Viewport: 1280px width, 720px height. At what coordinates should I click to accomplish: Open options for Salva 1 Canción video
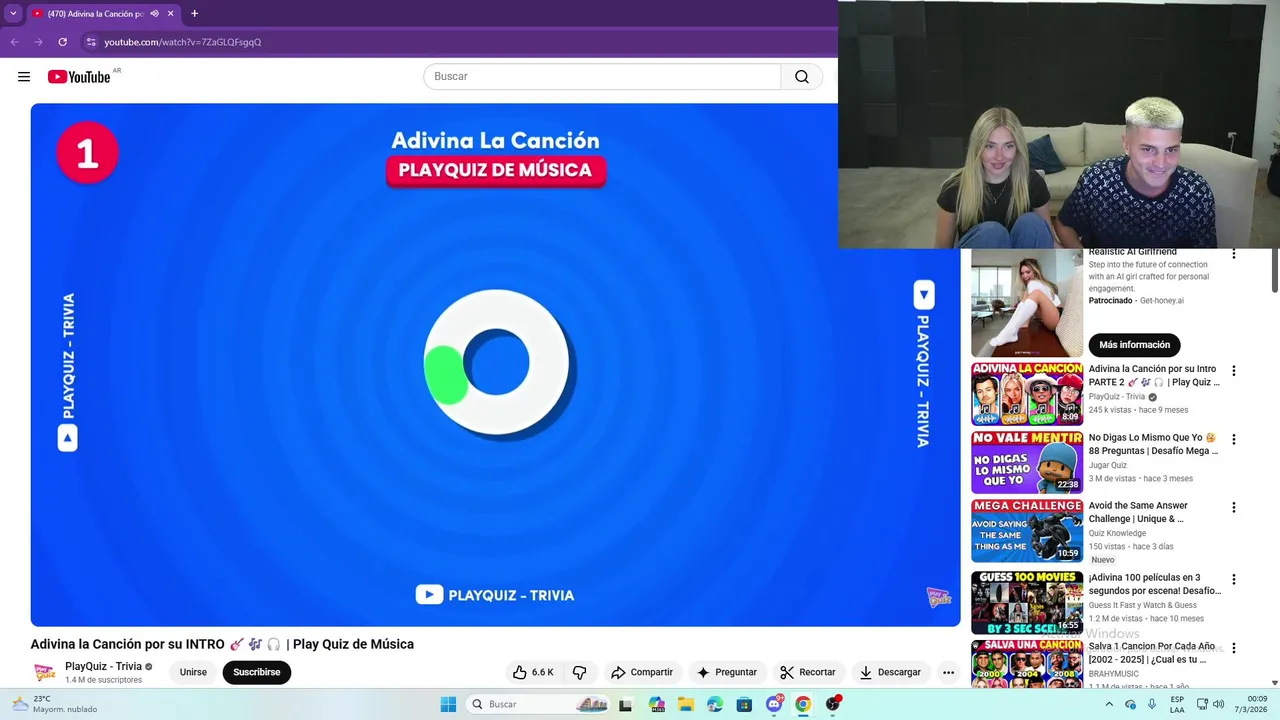click(x=1233, y=648)
